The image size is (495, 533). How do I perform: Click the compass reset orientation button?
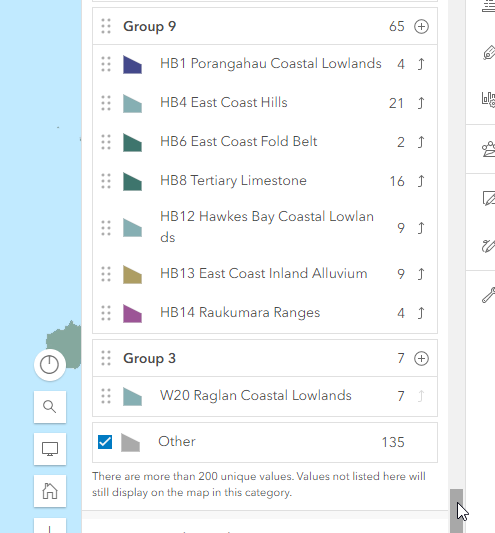tap(50, 365)
